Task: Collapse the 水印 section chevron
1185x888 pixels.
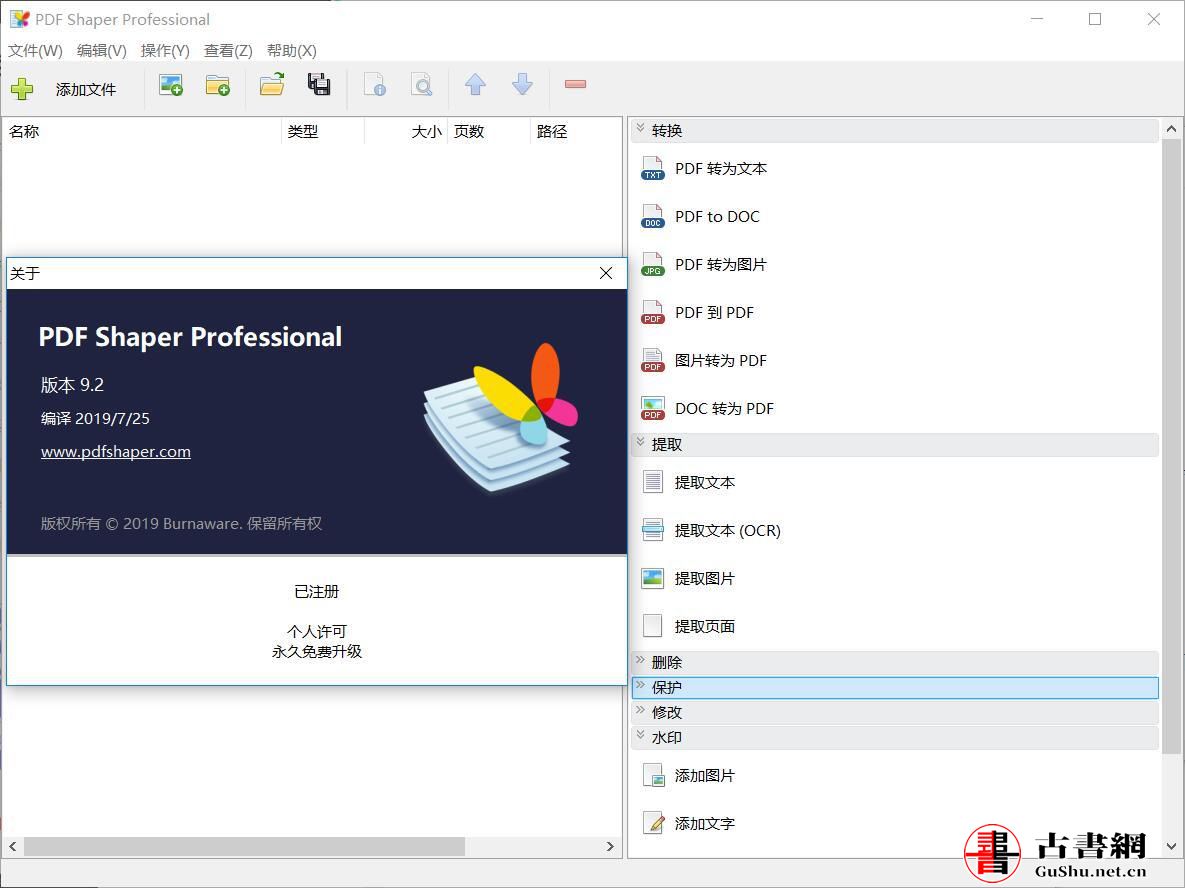Action: [x=640, y=735]
